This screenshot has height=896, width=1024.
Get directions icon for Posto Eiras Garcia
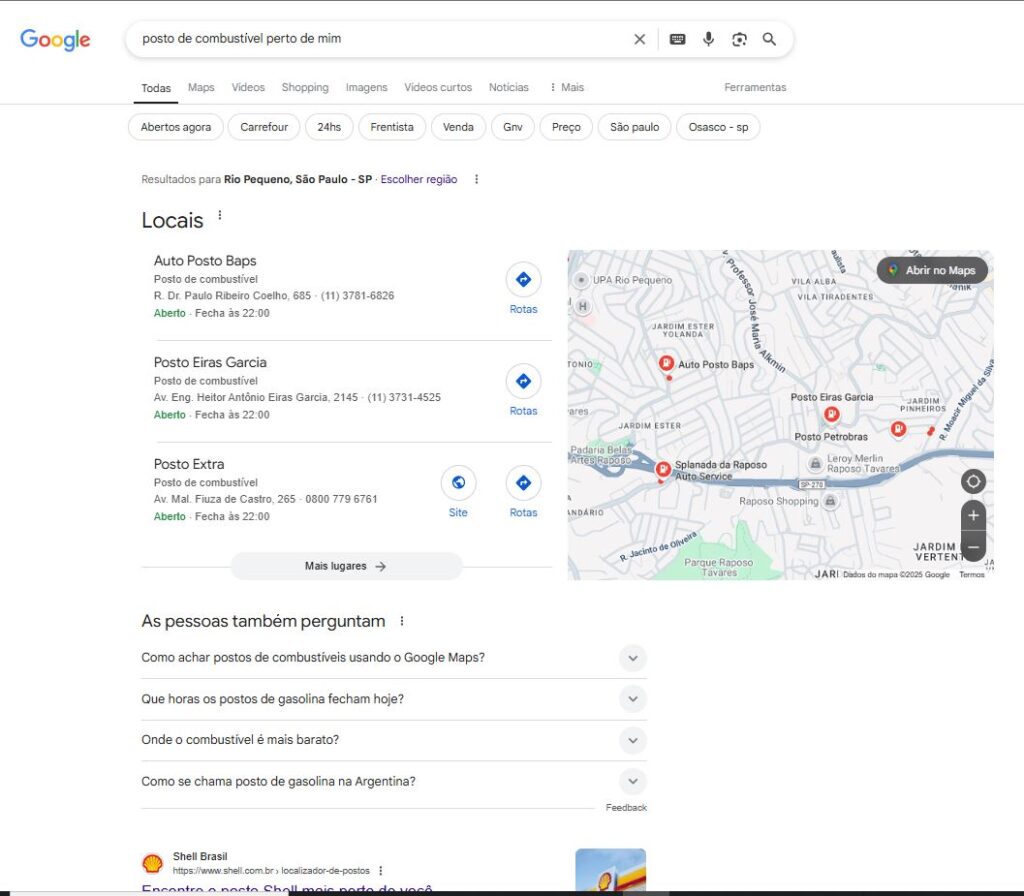[x=523, y=381]
